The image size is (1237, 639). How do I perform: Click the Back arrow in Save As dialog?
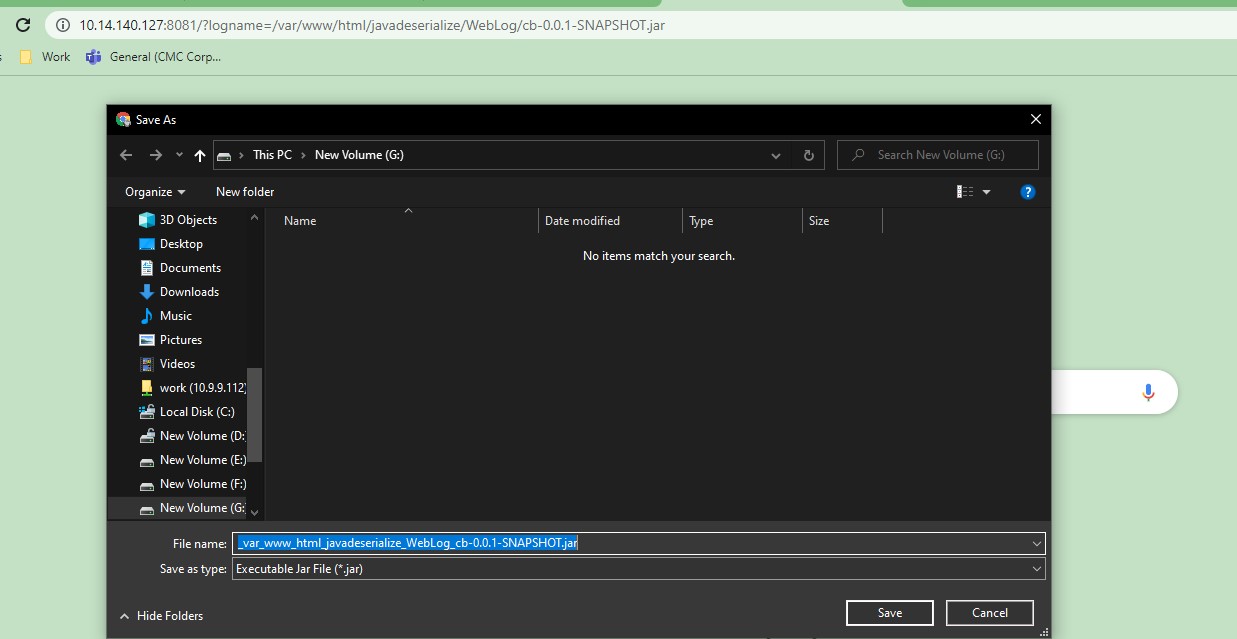126,155
